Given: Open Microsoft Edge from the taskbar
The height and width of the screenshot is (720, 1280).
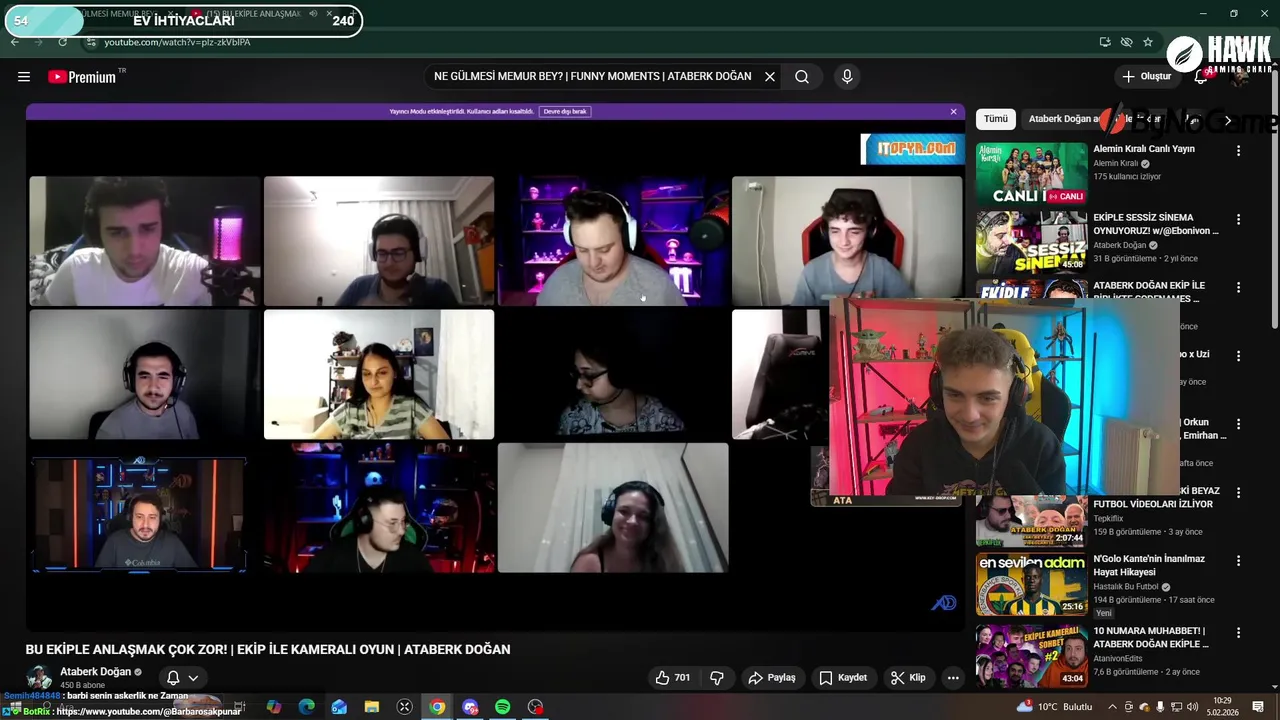Looking at the screenshot, I should point(306,707).
